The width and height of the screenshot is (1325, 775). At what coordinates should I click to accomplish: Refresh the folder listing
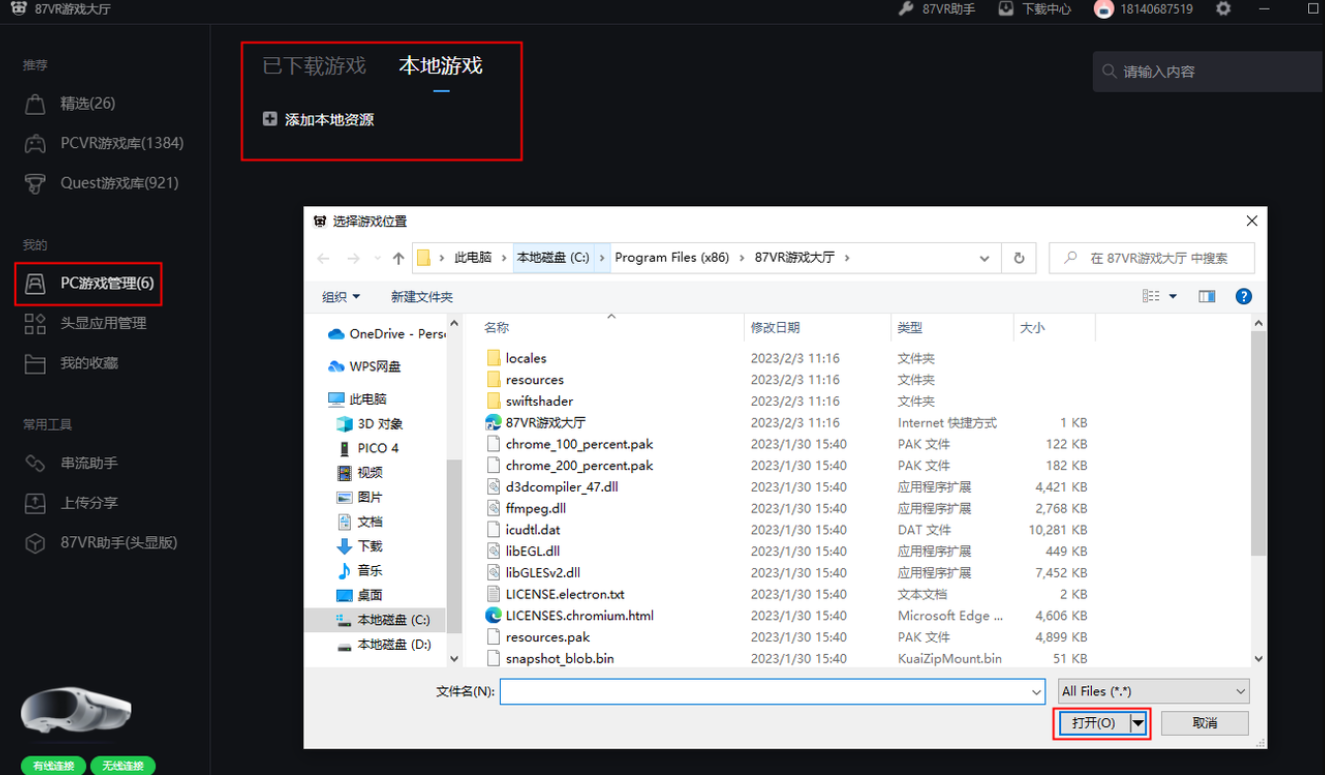point(1019,258)
